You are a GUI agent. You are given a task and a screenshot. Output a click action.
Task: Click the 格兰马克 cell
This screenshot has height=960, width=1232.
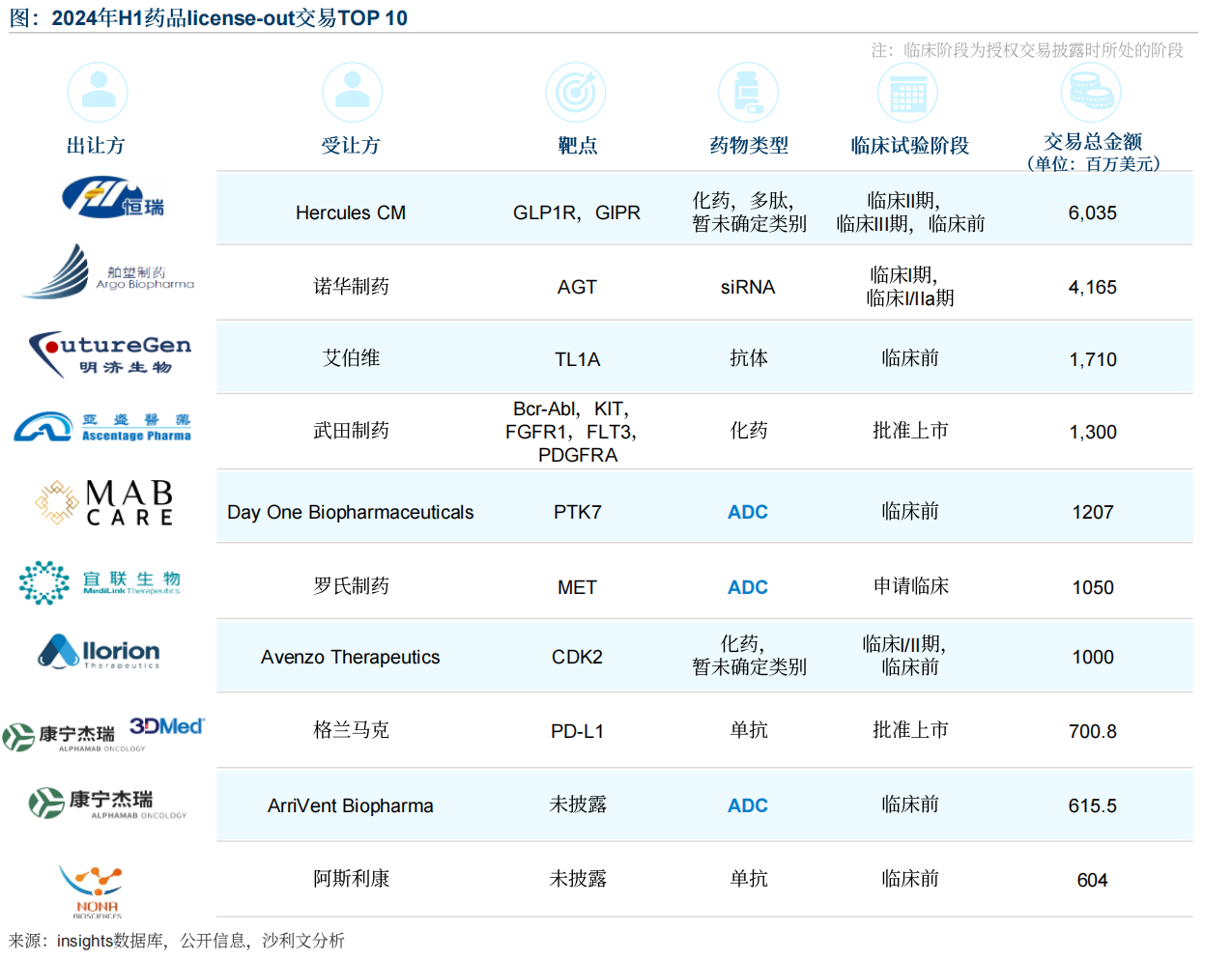click(351, 730)
